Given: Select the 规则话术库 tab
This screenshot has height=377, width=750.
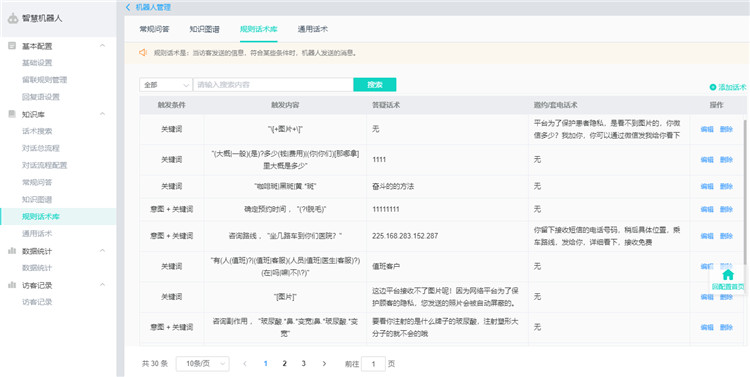Looking at the screenshot, I should pyautogui.click(x=259, y=29).
